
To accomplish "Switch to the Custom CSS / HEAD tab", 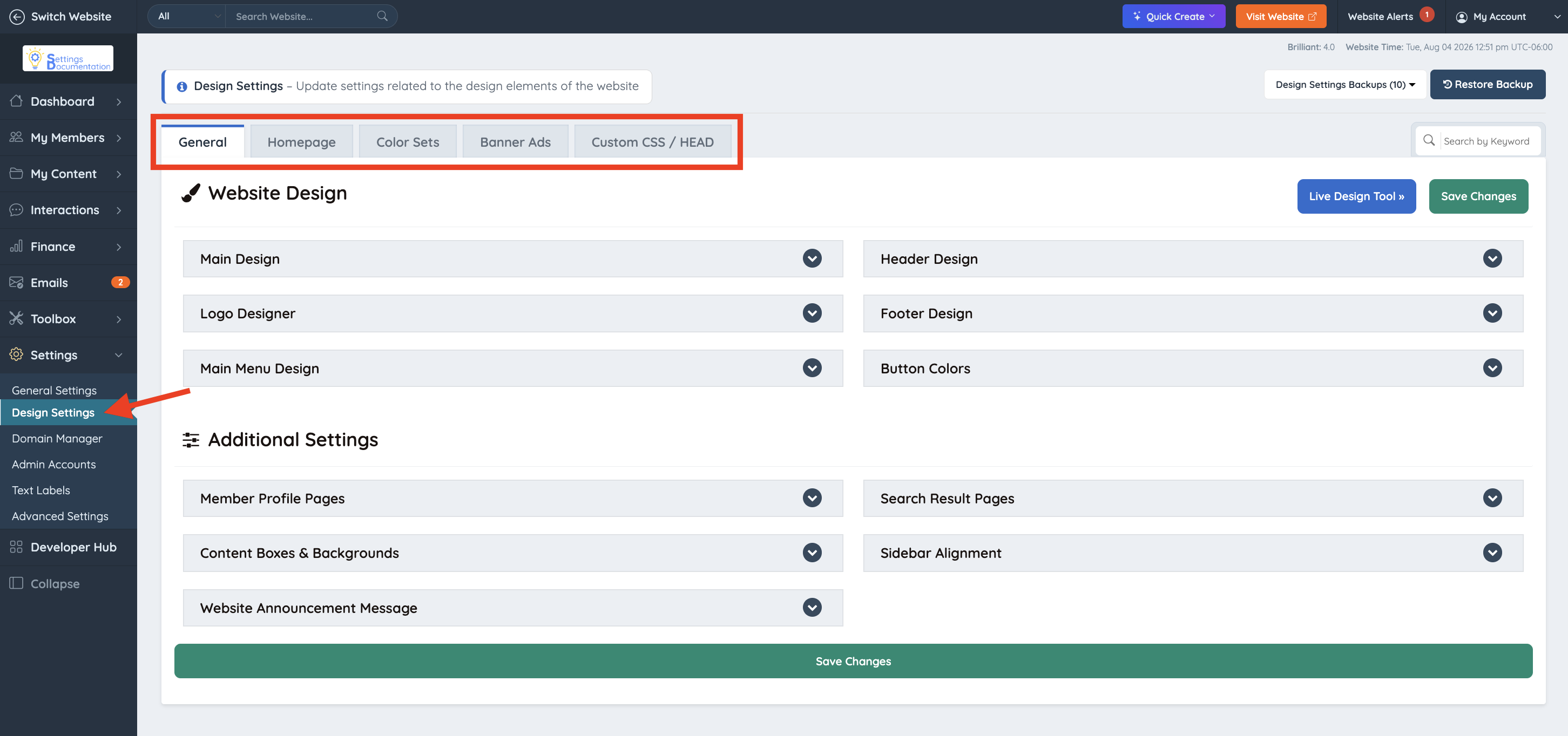I will pyautogui.click(x=652, y=142).
